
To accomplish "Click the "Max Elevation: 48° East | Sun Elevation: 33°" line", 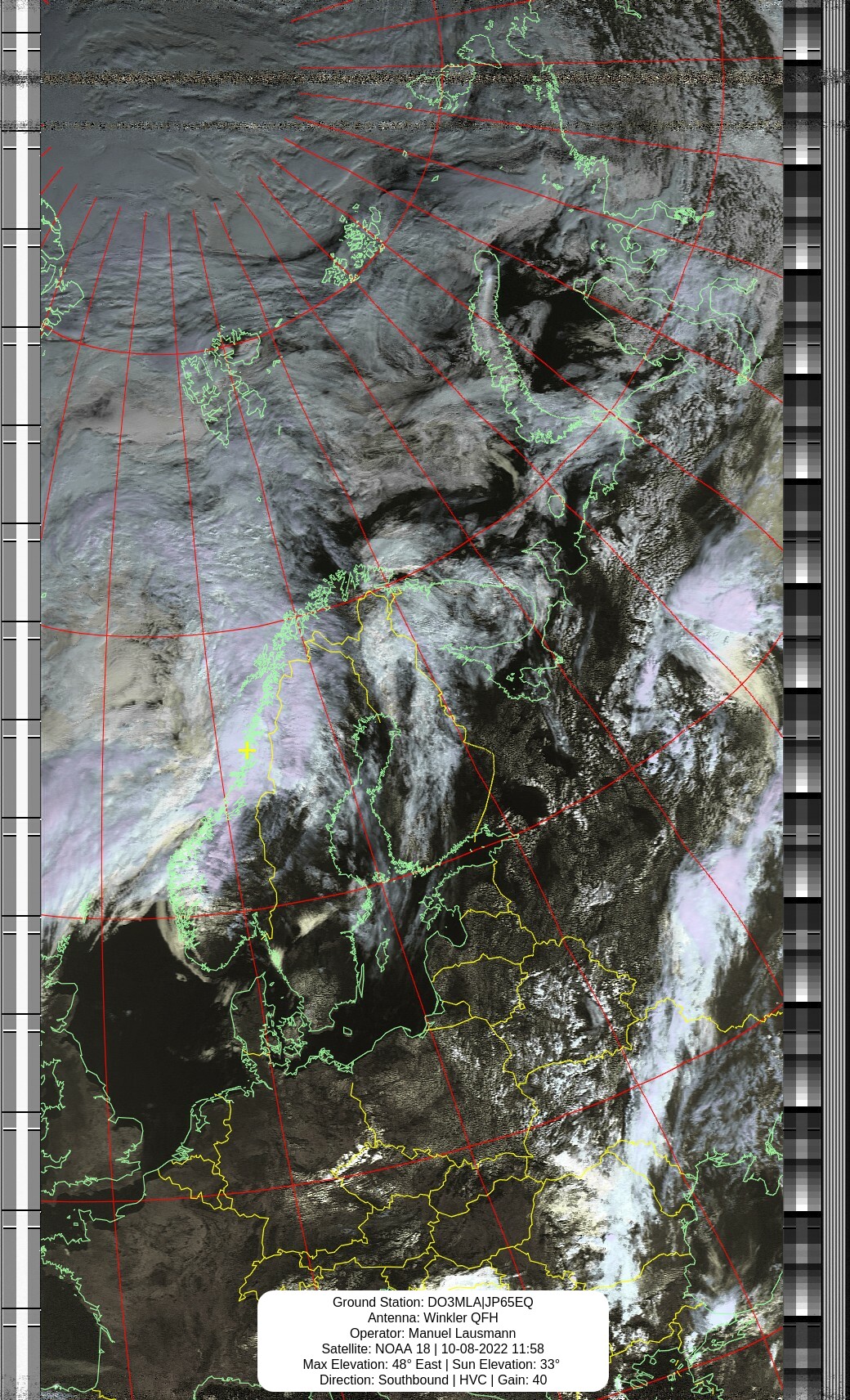I will coord(432,1364).
